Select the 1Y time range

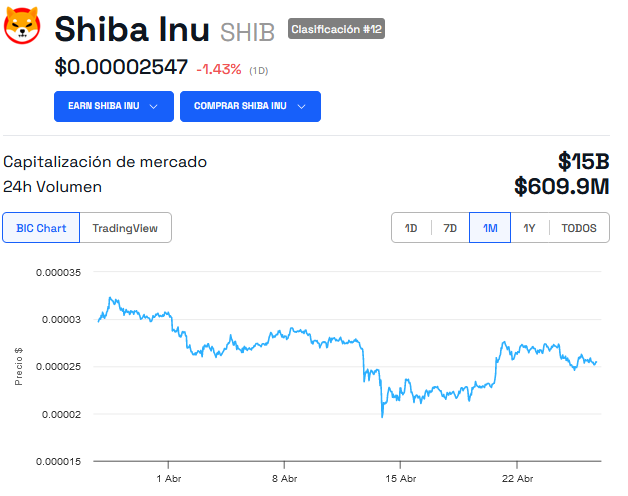529,228
